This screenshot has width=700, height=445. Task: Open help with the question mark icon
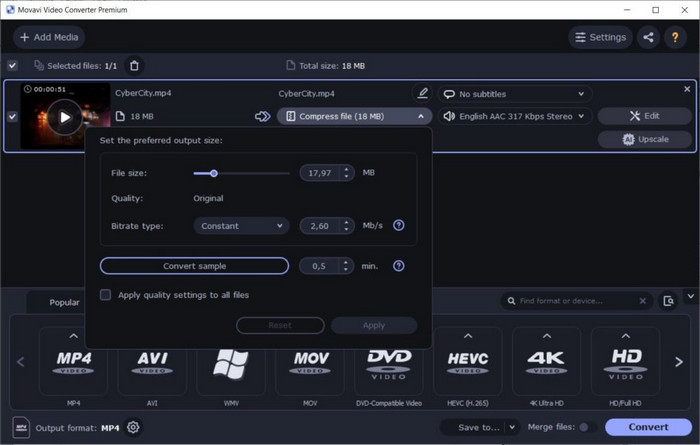pyautogui.click(x=675, y=37)
